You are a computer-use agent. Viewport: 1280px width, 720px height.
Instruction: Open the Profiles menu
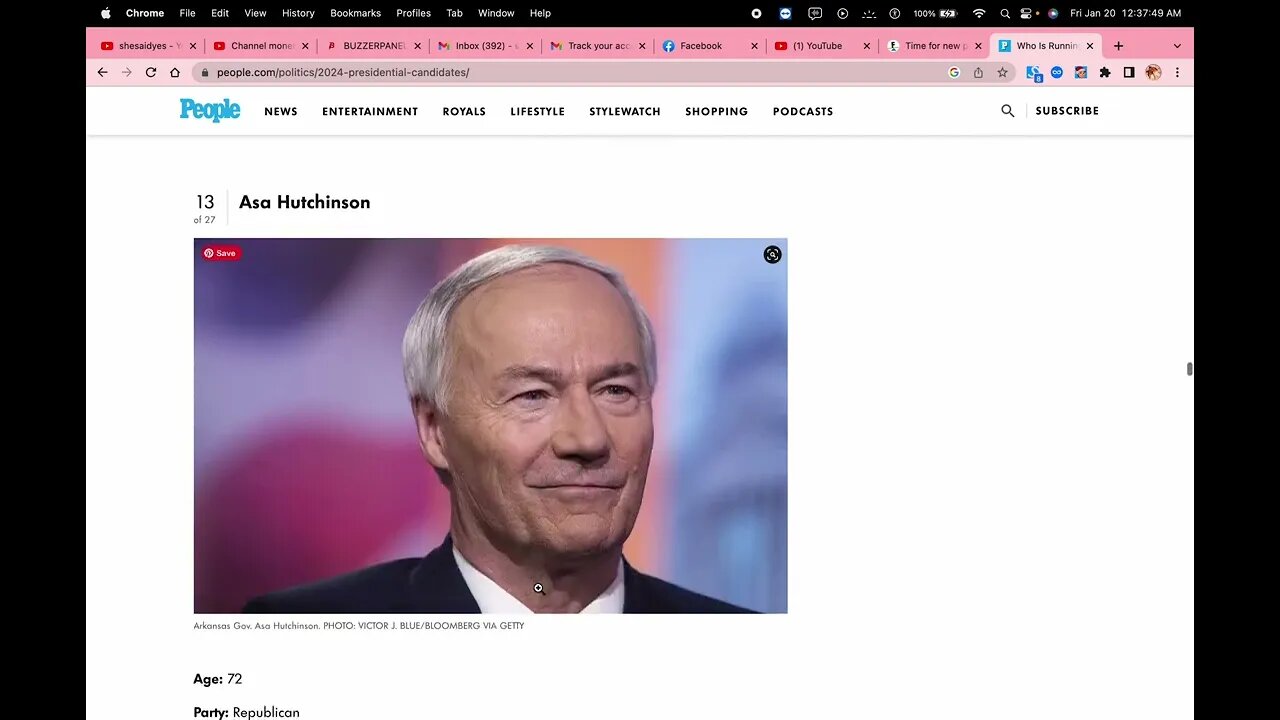(x=413, y=13)
